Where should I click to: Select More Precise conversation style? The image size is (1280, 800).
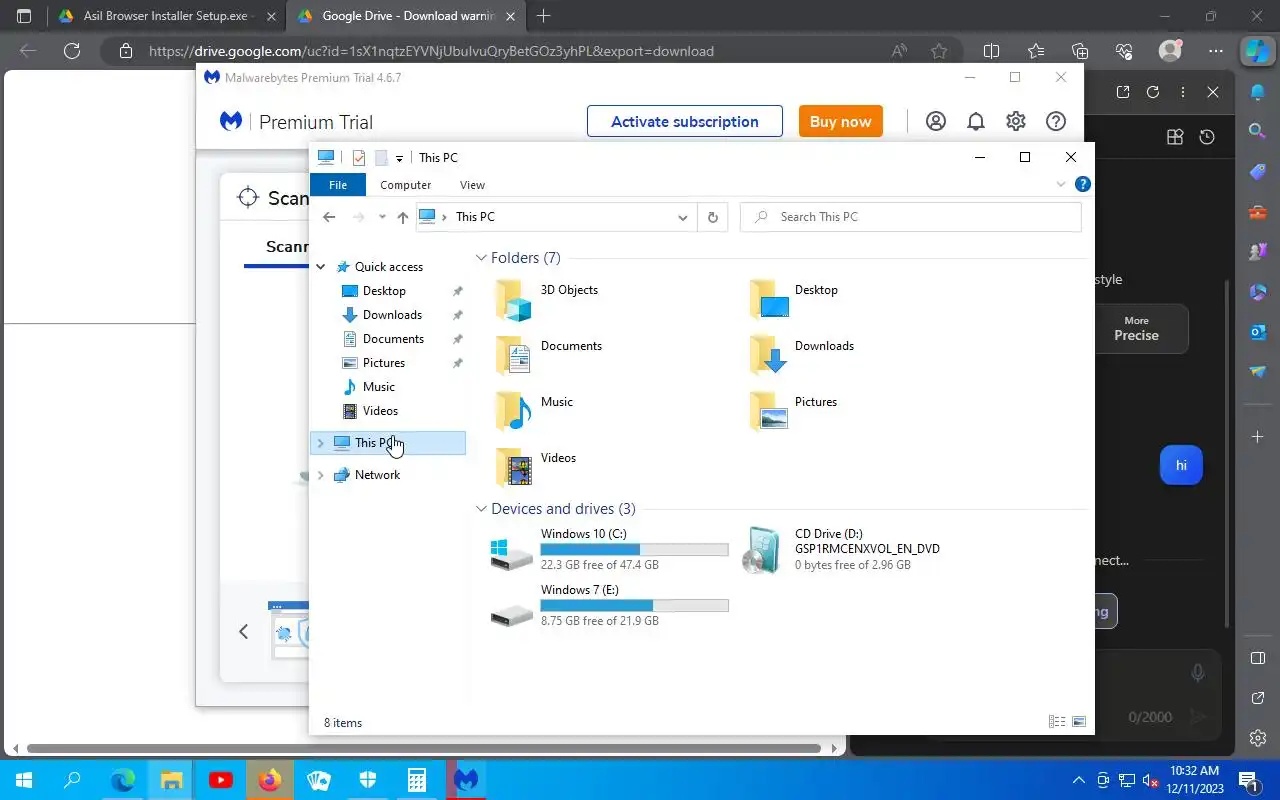(1137, 329)
